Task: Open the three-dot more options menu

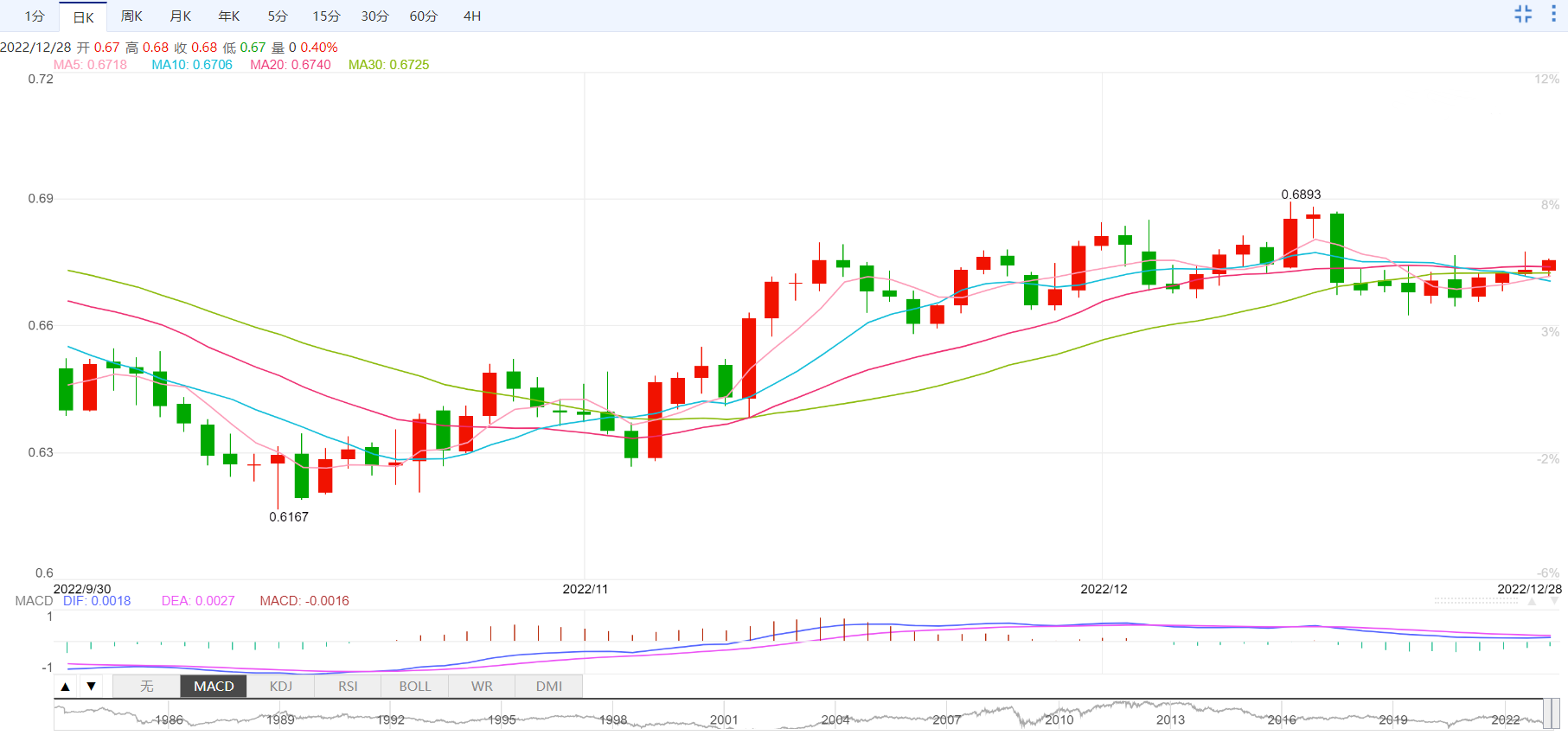Action: (x=1553, y=14)
